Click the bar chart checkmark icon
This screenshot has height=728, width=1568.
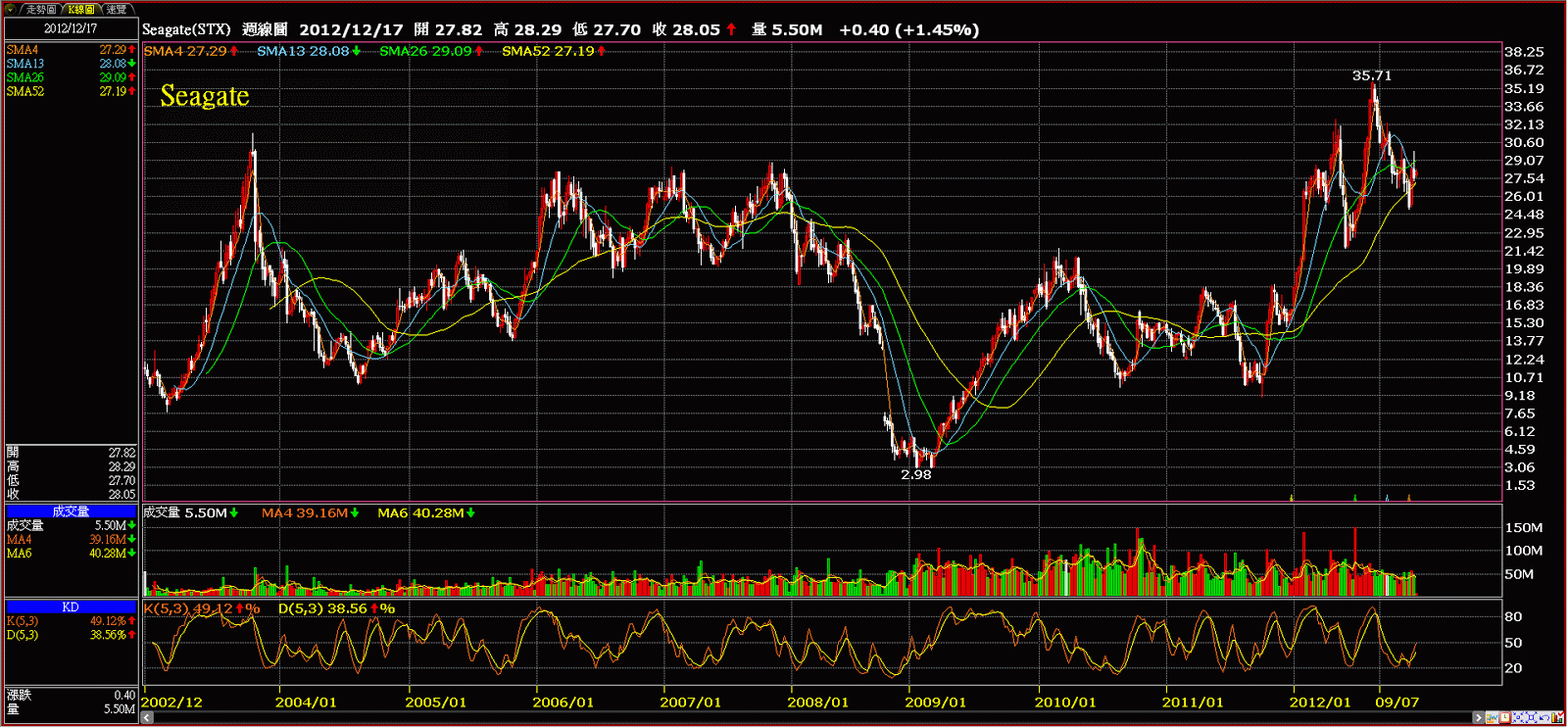coord(1557,718)
